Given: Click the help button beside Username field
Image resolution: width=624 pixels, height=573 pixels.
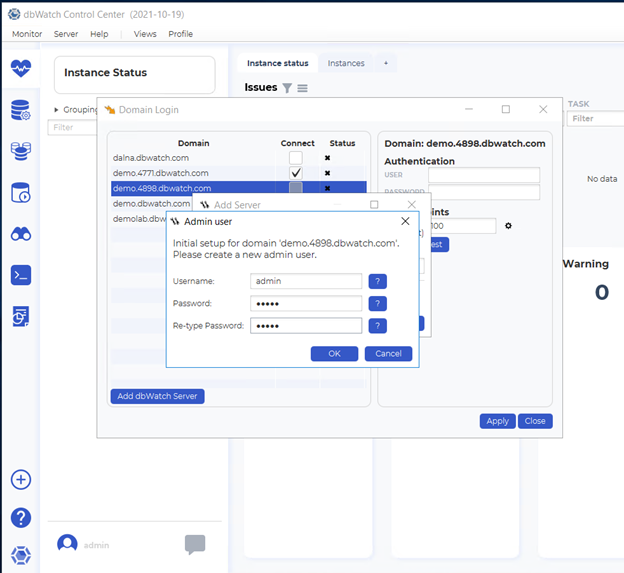Looking at the screenshot, I should point(377,281).
